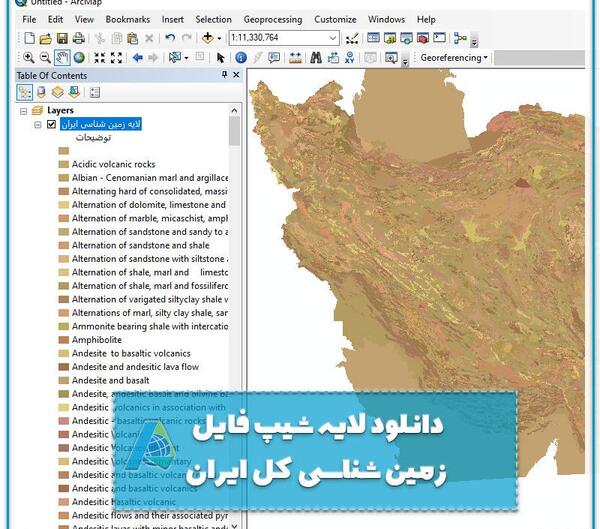600x529 pixels.
Task: Switch to List By Selection
Action: (x=74, y=92)
